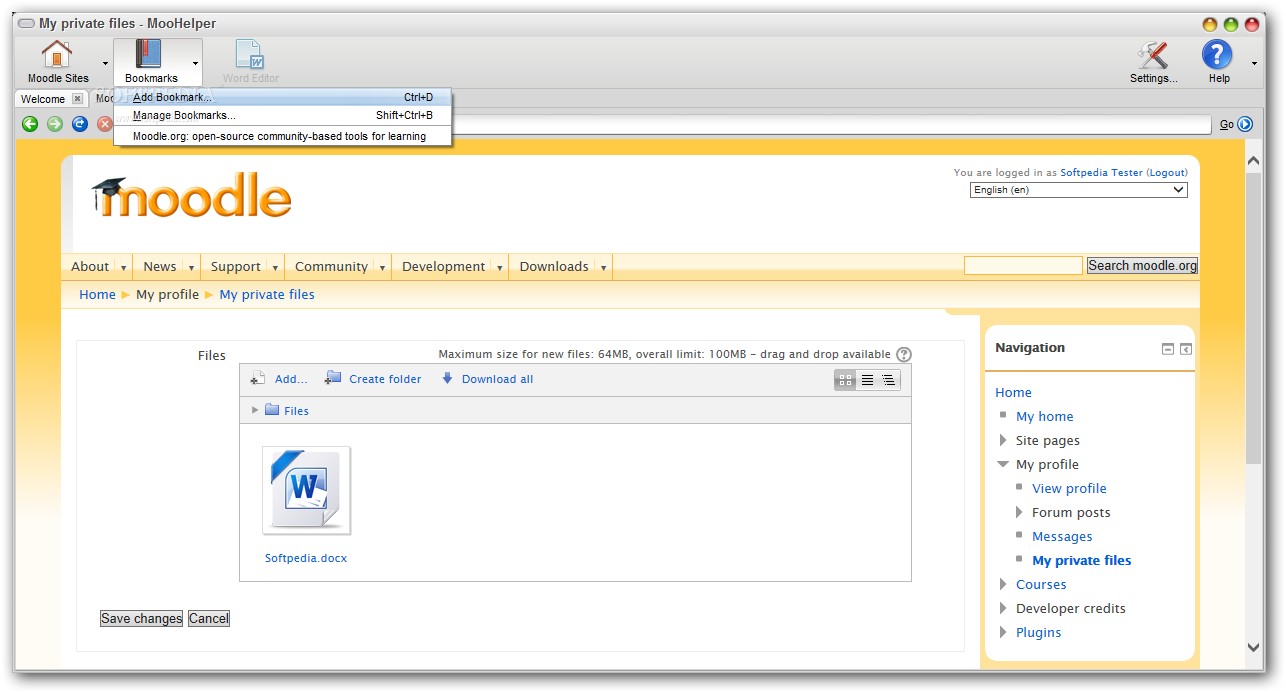Click Search moodle.org button

click(1142, 265)
